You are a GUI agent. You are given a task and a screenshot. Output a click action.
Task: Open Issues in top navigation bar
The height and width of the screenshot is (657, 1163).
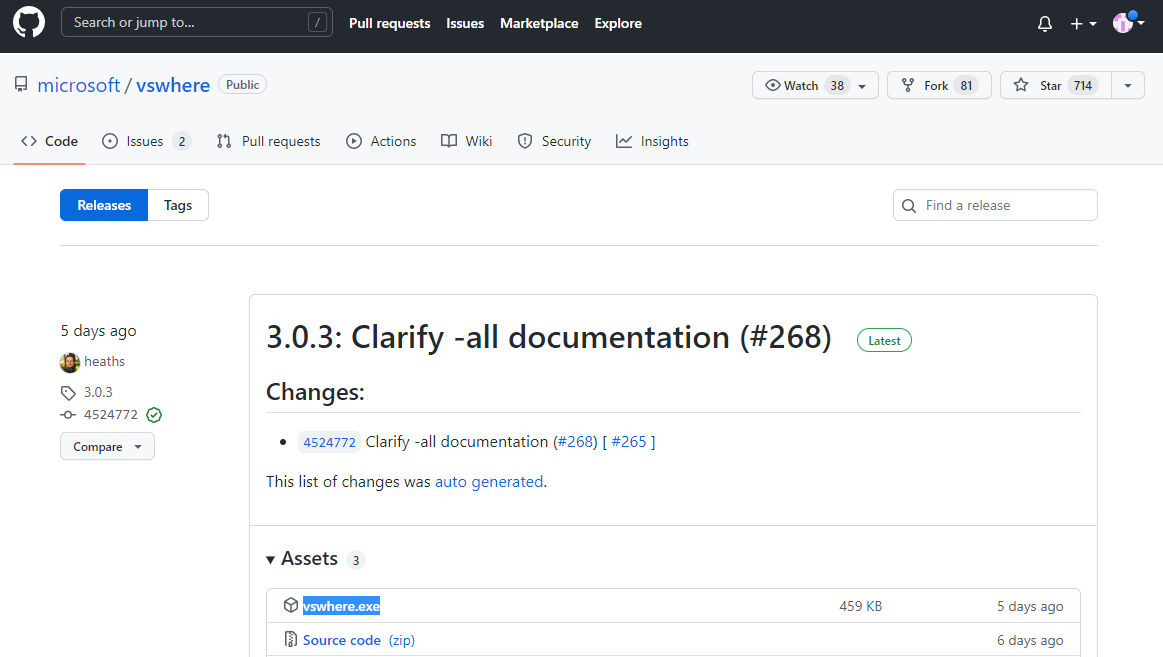pyautogui.click(x=465, y=23)
